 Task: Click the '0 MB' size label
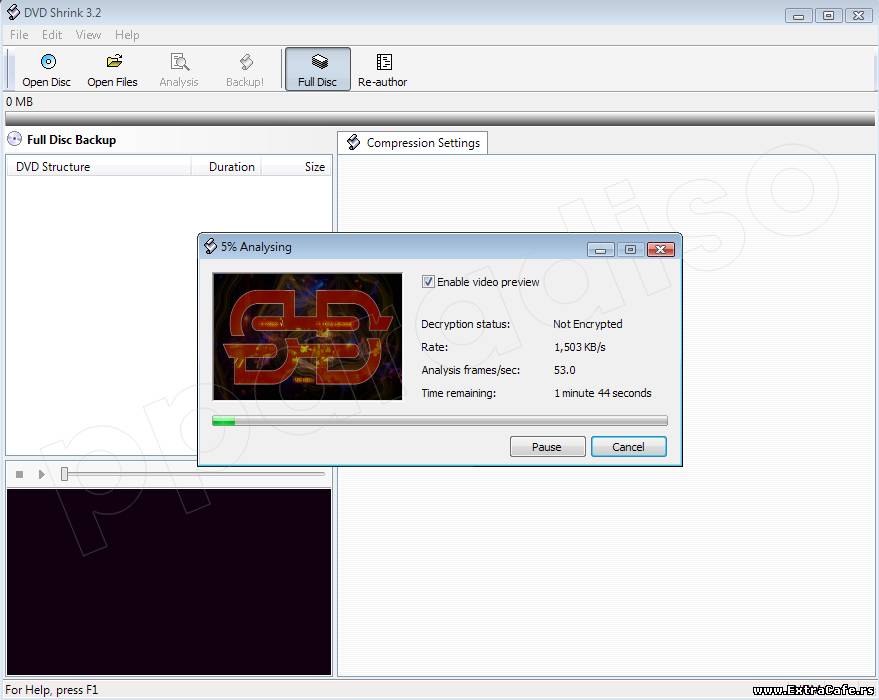coord(20,101)
